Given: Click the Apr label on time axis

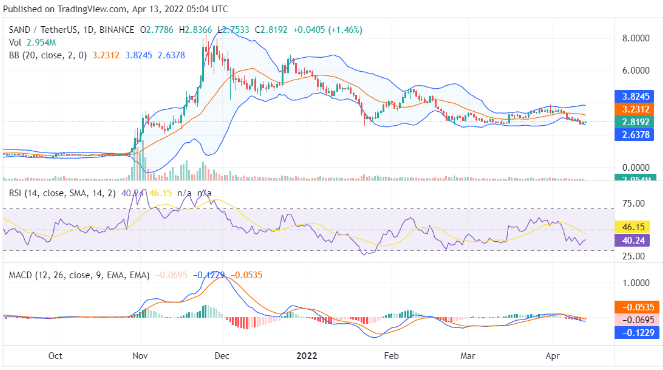Looking at the screenshot, I should coord(553,356).
